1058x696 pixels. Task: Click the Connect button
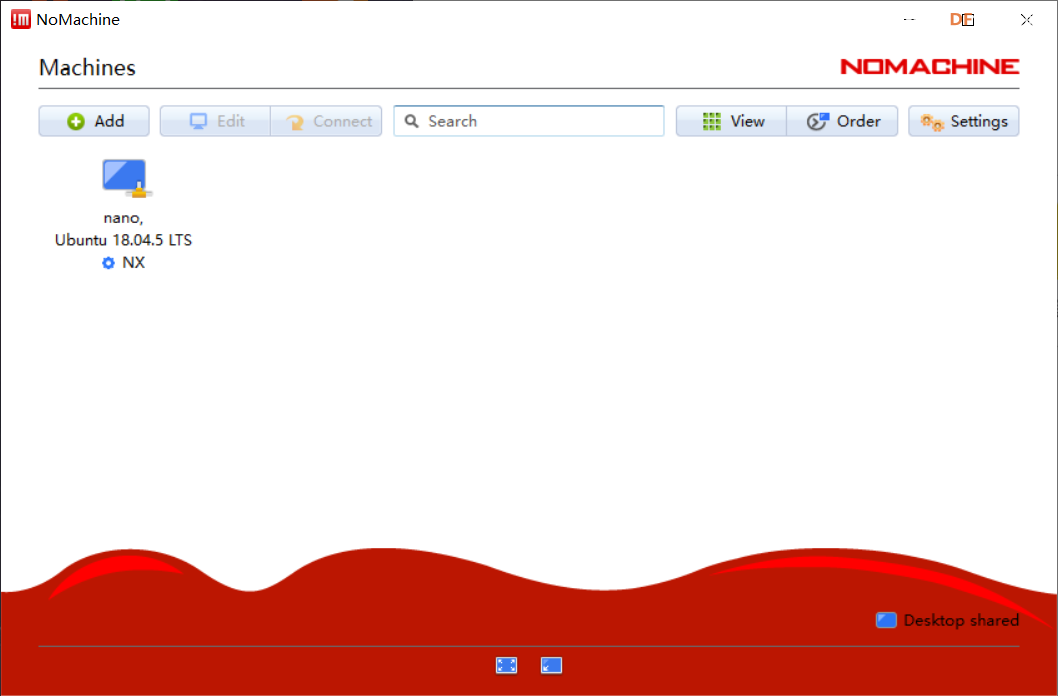click(327, 121)
